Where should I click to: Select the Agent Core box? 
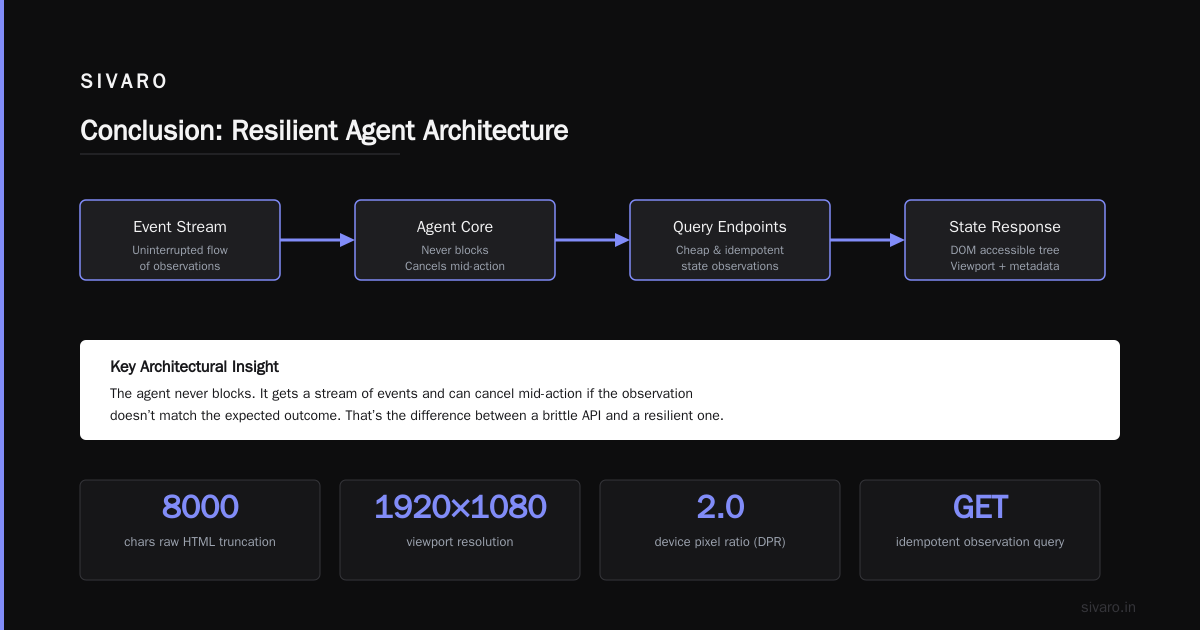[455, 240]
